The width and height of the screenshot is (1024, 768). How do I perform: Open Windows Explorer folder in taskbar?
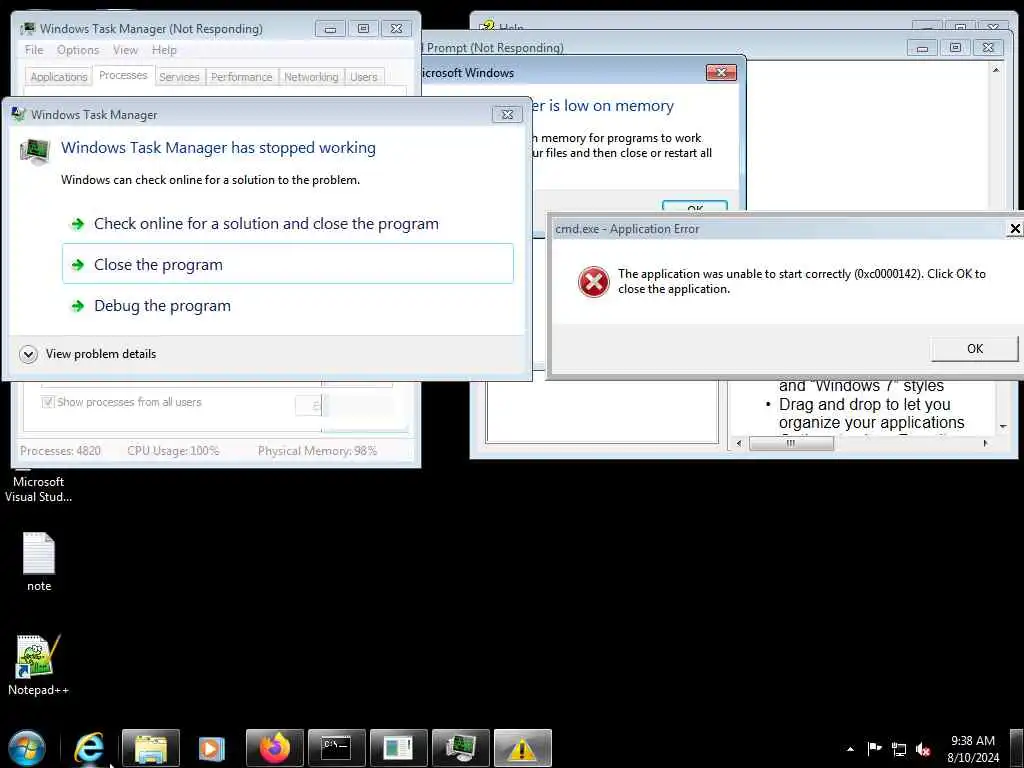pyautogui.click(x=151, y=748)
